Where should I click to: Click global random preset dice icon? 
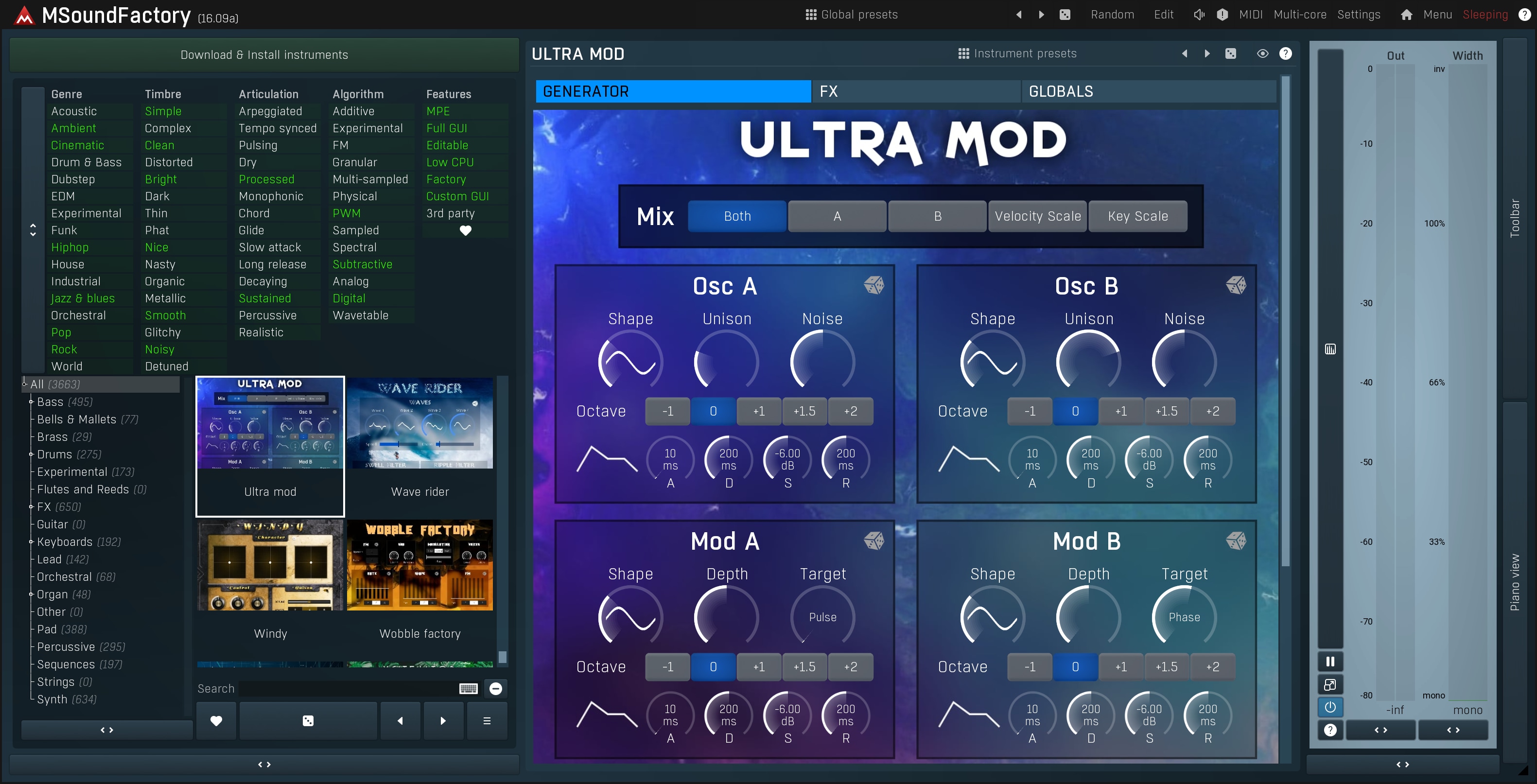1065,14
